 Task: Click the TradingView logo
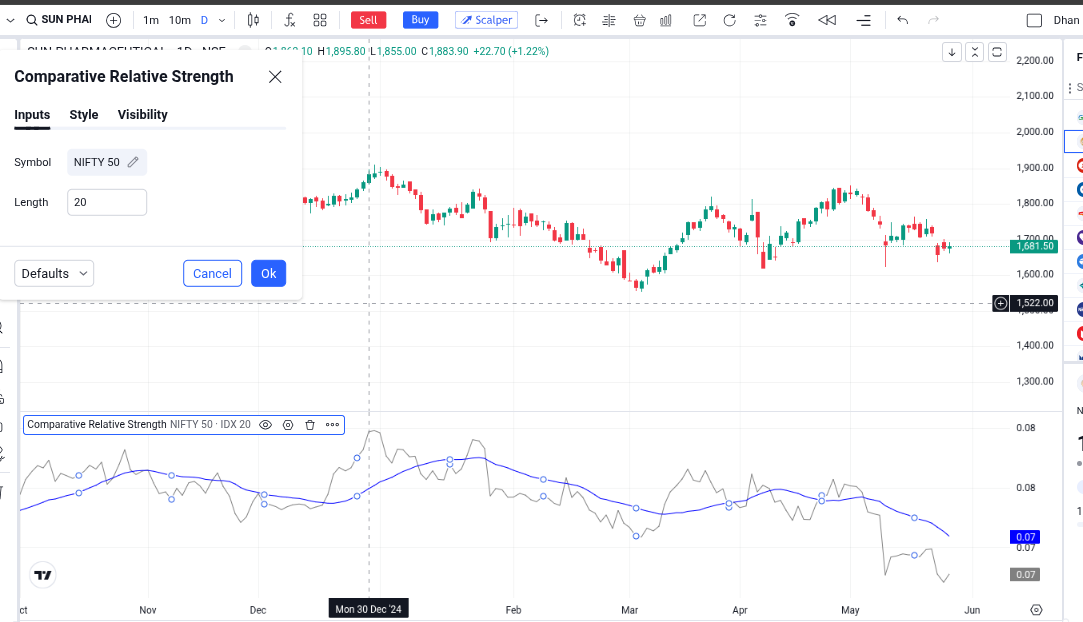click(x=43, y=575)
